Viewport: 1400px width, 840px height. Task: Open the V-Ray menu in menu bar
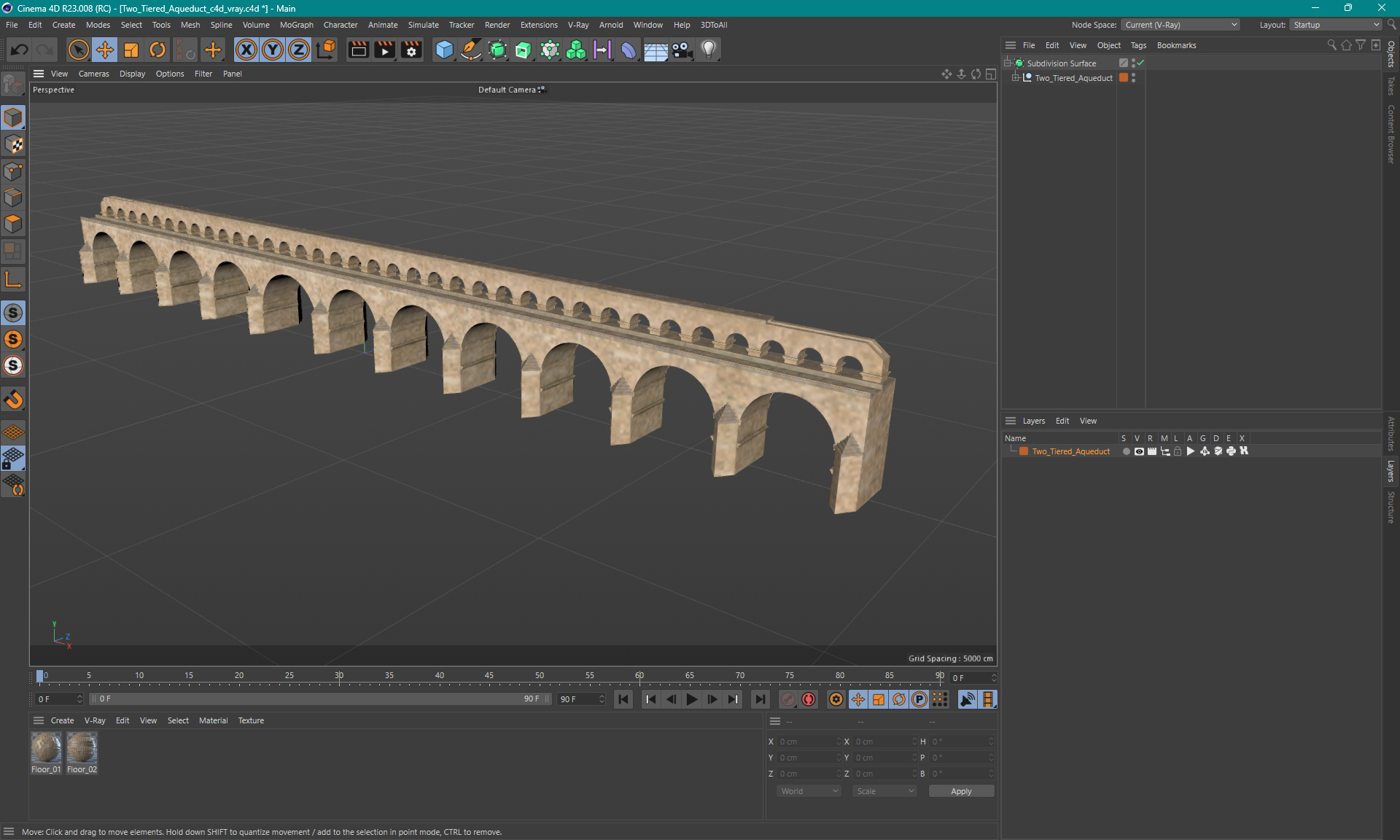click(x=578, y=25)
